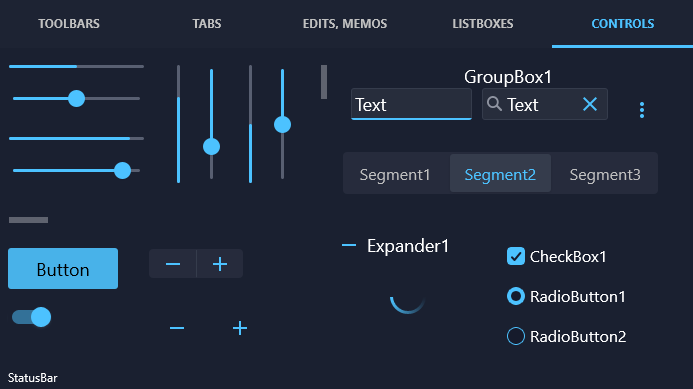
Task: Click the top horizontal slider thumb
Action: [76, 98]
